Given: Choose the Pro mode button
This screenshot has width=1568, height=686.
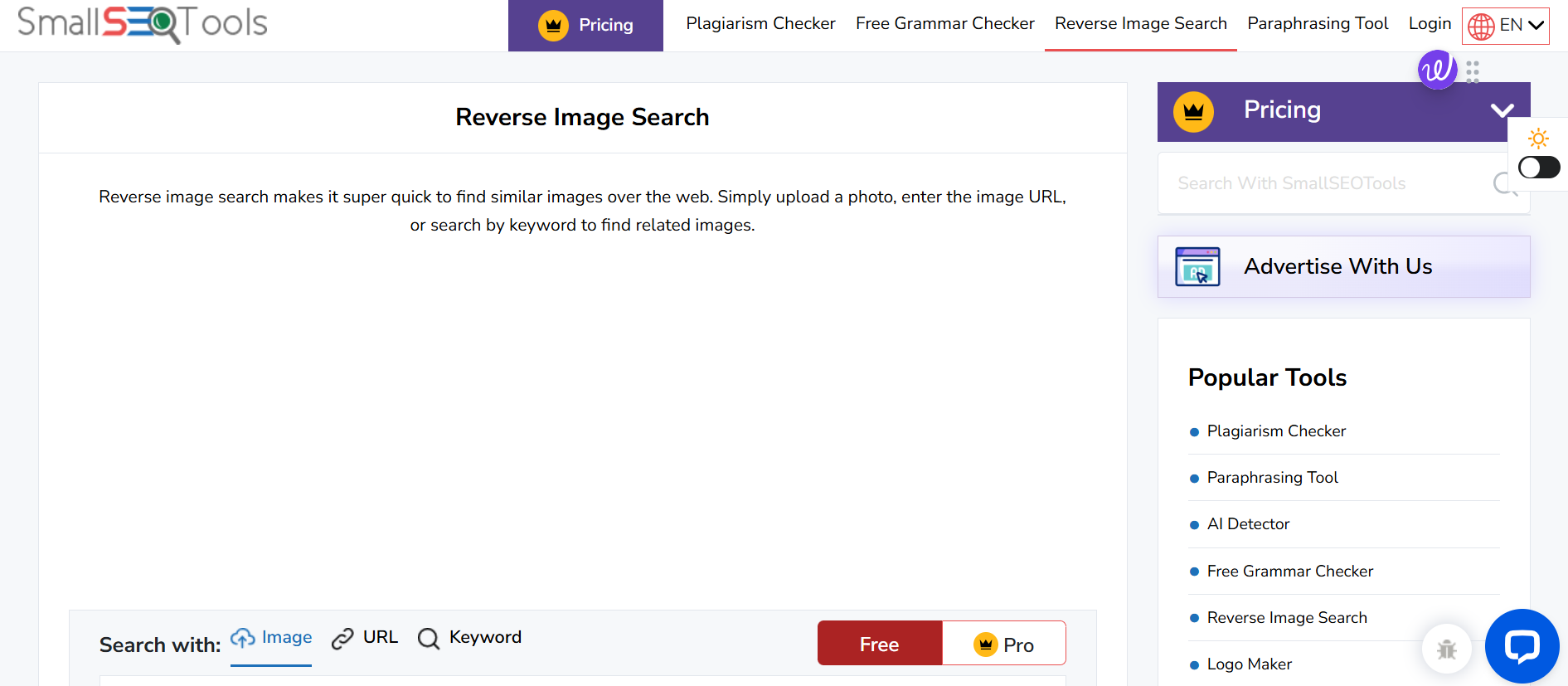Looking at the screenshot, I should pos(1004,644).
